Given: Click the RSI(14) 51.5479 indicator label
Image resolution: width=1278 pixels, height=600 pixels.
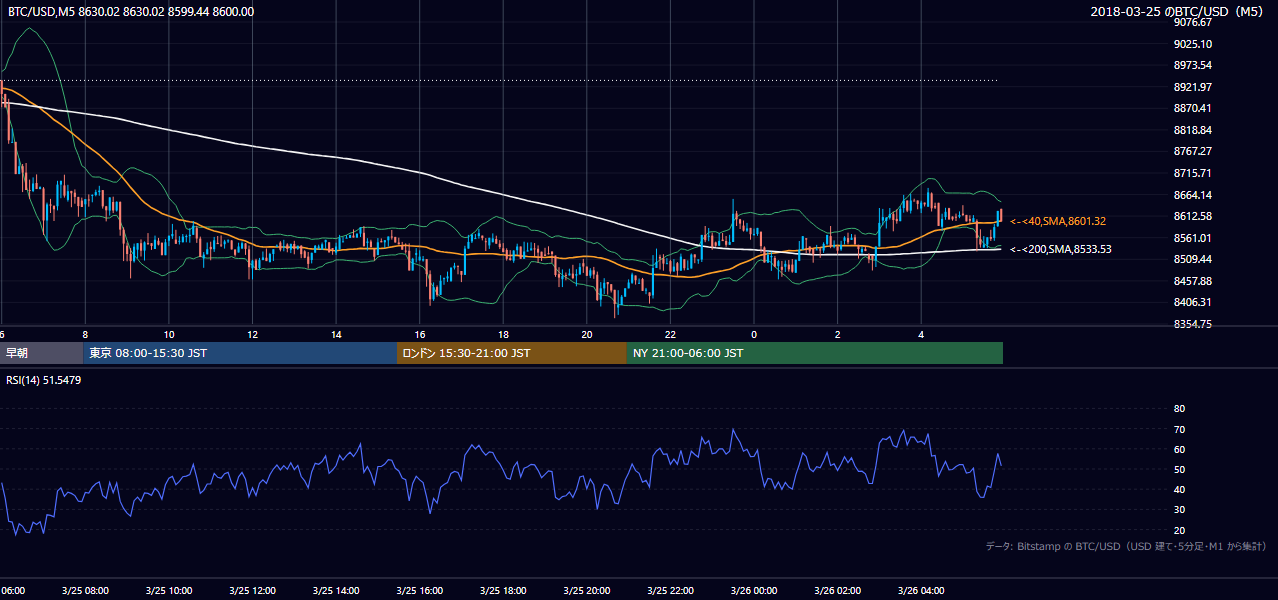Looking at the screenshot, I should pyautogui.click(x=44, y=380).
